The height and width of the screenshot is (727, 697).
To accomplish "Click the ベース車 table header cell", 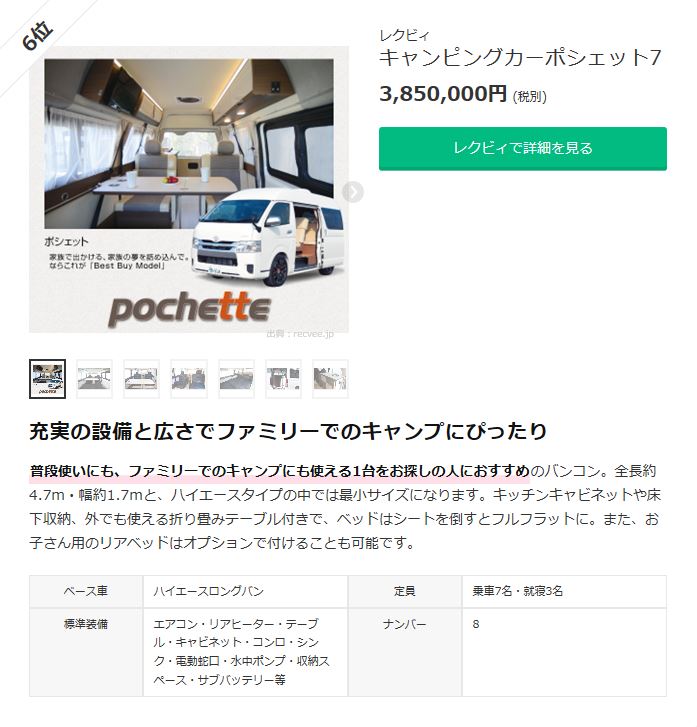I will click(x=86, y=591).
